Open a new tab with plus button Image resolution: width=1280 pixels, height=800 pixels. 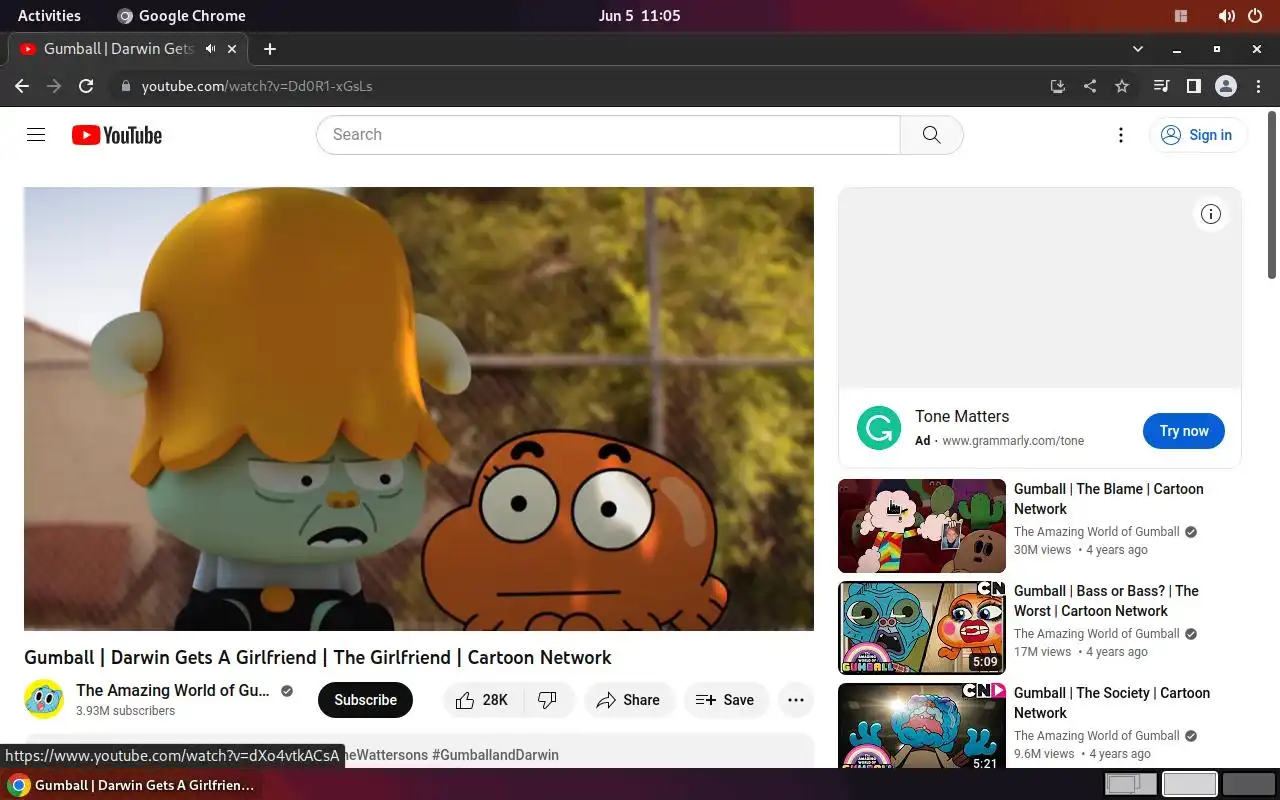click(x=270, y=48)
